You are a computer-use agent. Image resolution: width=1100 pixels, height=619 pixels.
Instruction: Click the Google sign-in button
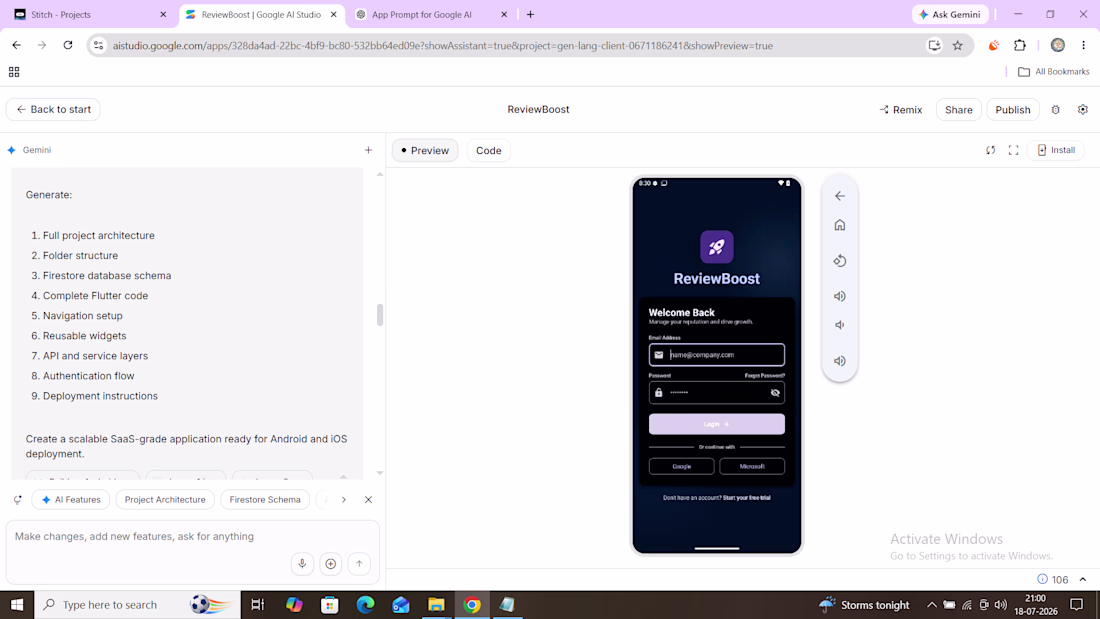point(681,466)
